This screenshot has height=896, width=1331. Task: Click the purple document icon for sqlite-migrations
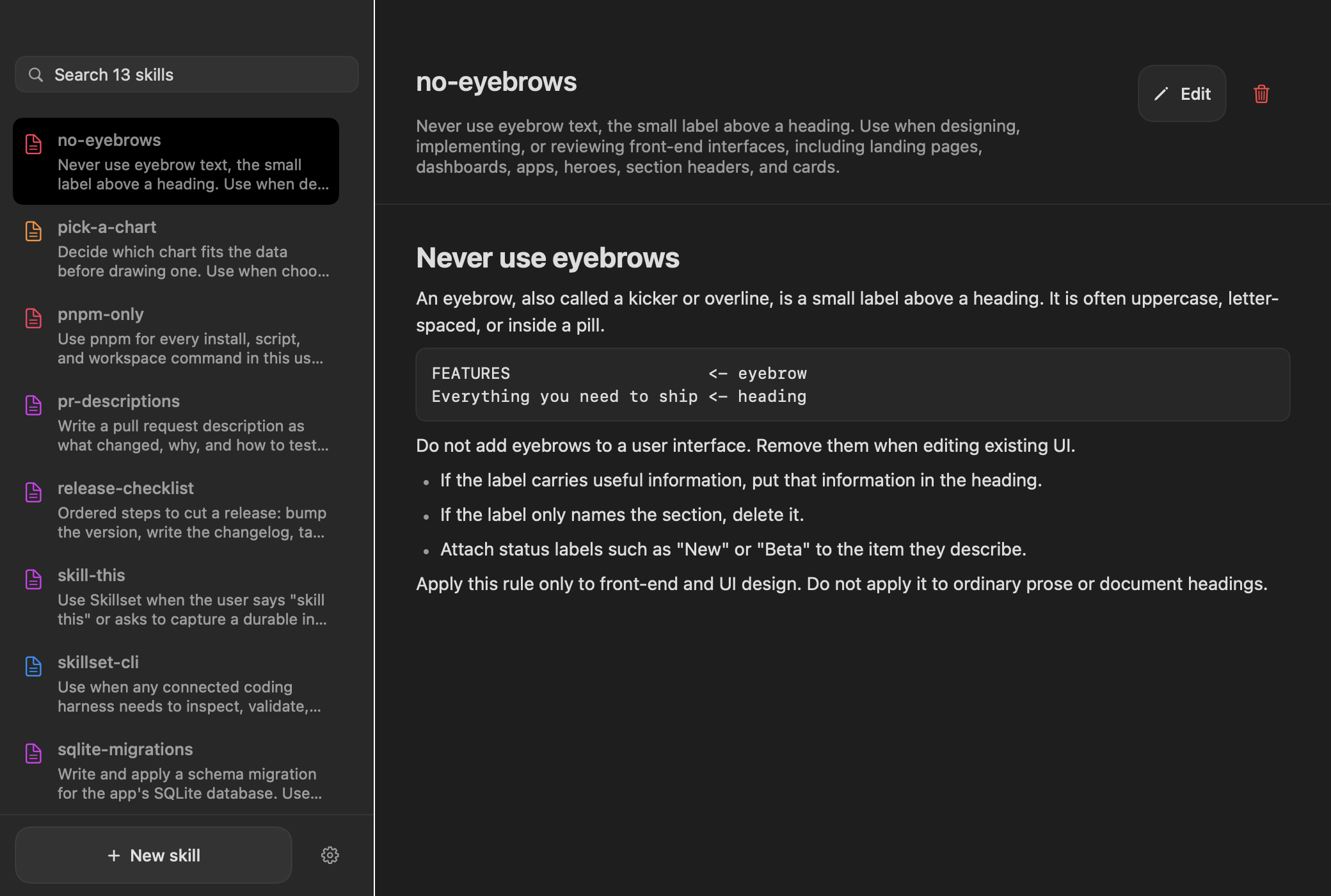[x=33, y=753]
